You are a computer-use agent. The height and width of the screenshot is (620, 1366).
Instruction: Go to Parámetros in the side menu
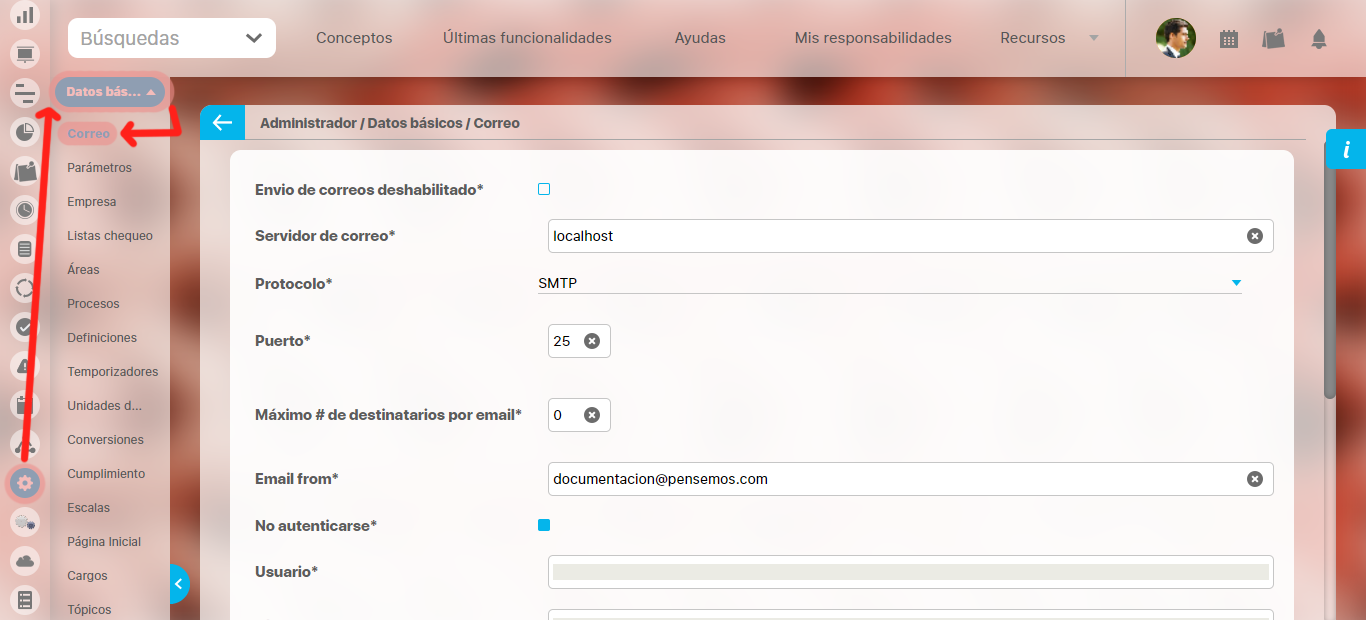pos(99,168)
